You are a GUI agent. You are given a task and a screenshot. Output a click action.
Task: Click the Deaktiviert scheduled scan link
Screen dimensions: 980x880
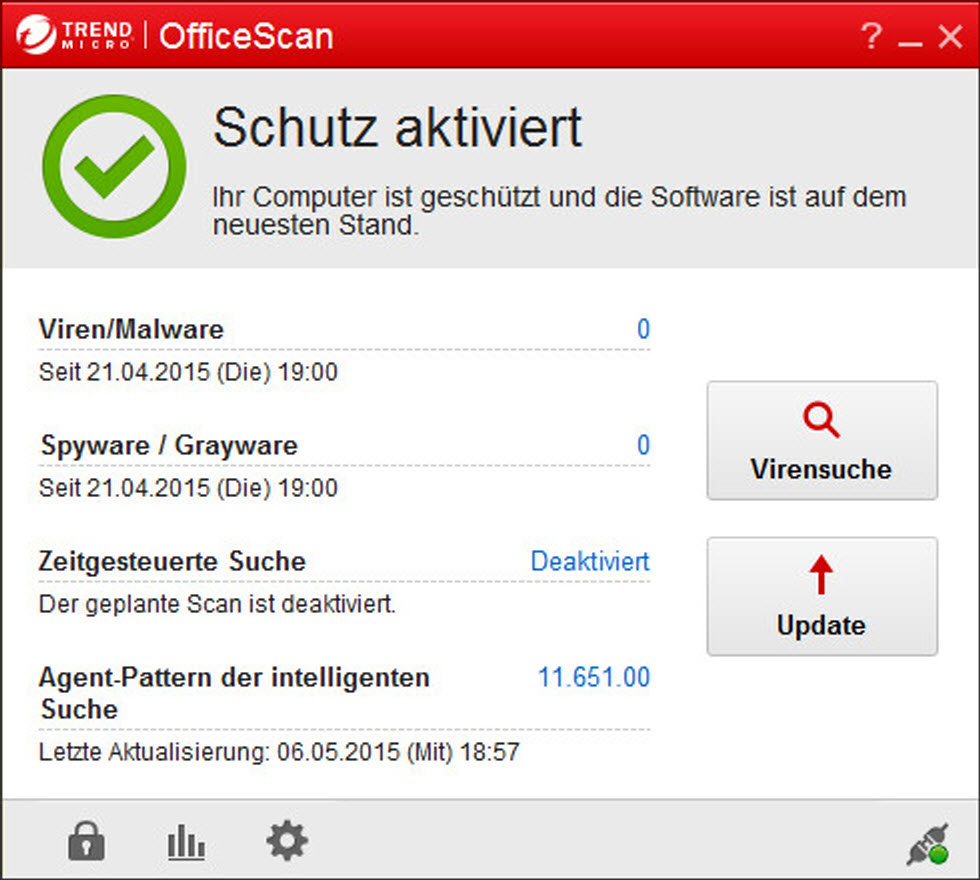(x=589, y=561)
